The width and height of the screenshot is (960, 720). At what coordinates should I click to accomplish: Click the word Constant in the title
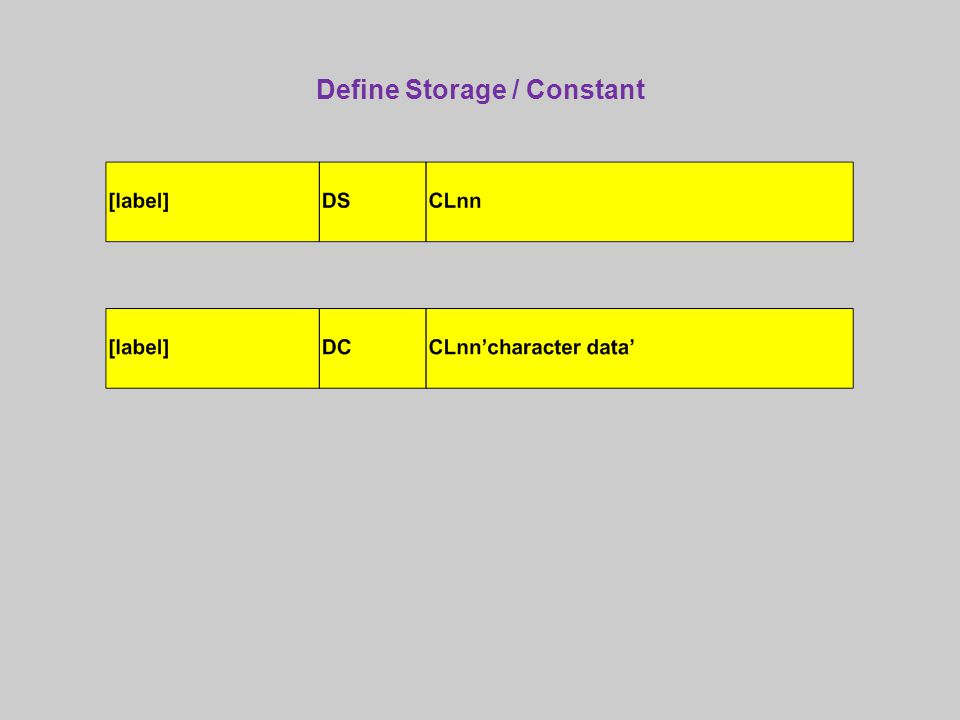click(x=585, y=89)
